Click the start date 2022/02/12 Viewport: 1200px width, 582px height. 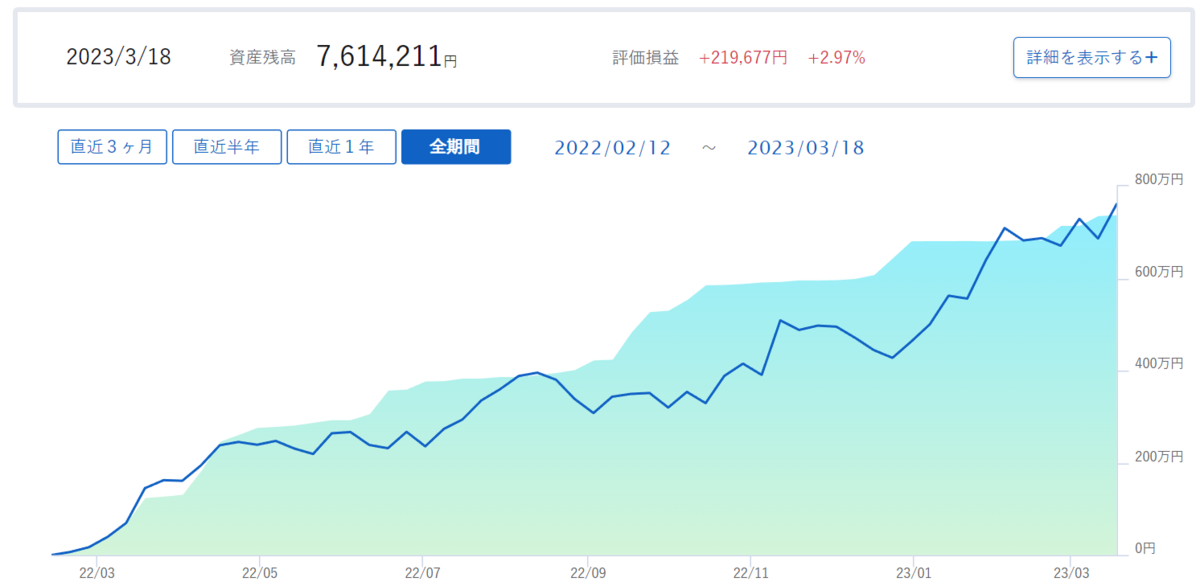613,148
